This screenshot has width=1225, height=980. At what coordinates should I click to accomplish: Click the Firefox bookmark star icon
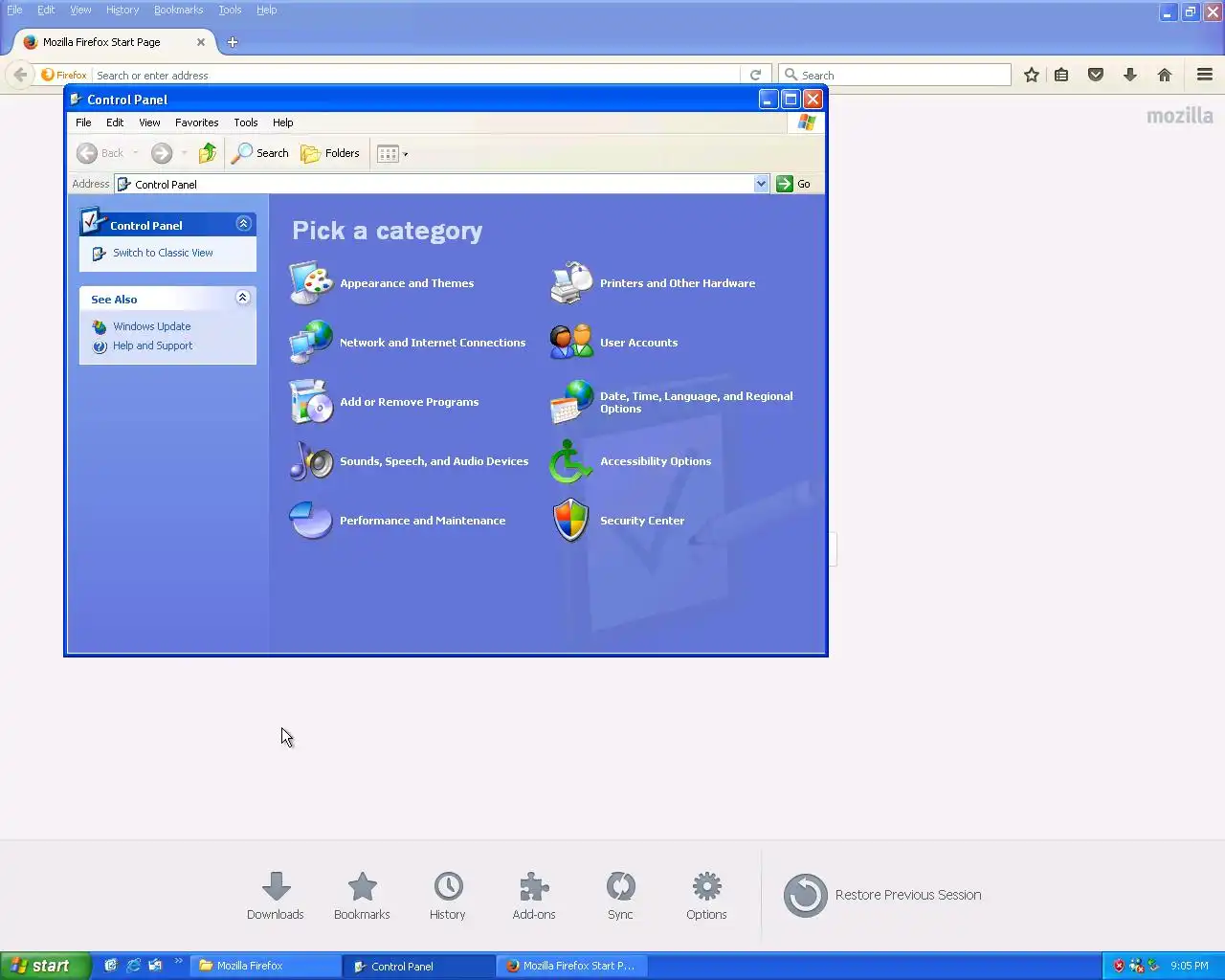[x=1032, y=75]
